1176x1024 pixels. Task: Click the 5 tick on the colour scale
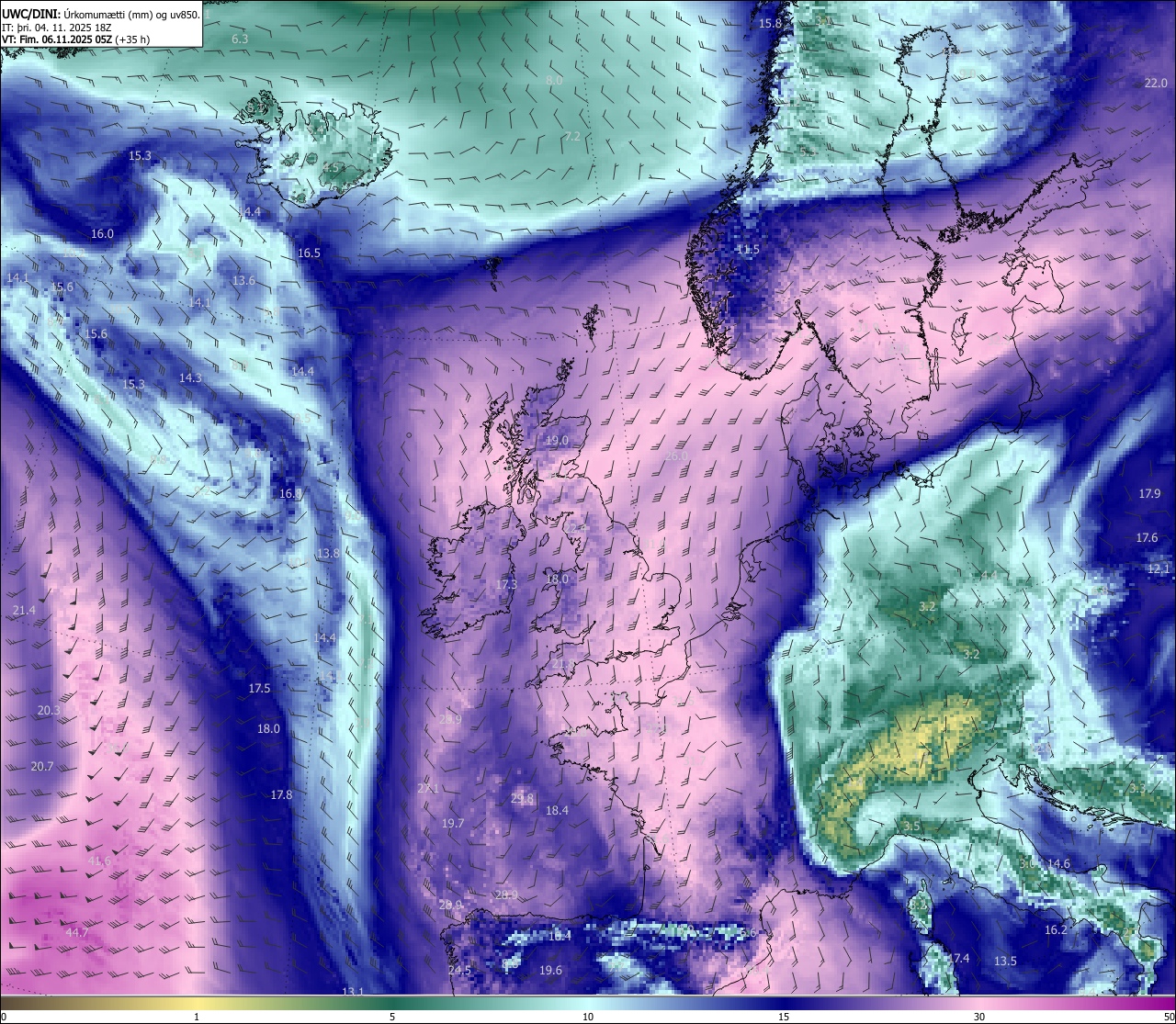[392, 1017]
